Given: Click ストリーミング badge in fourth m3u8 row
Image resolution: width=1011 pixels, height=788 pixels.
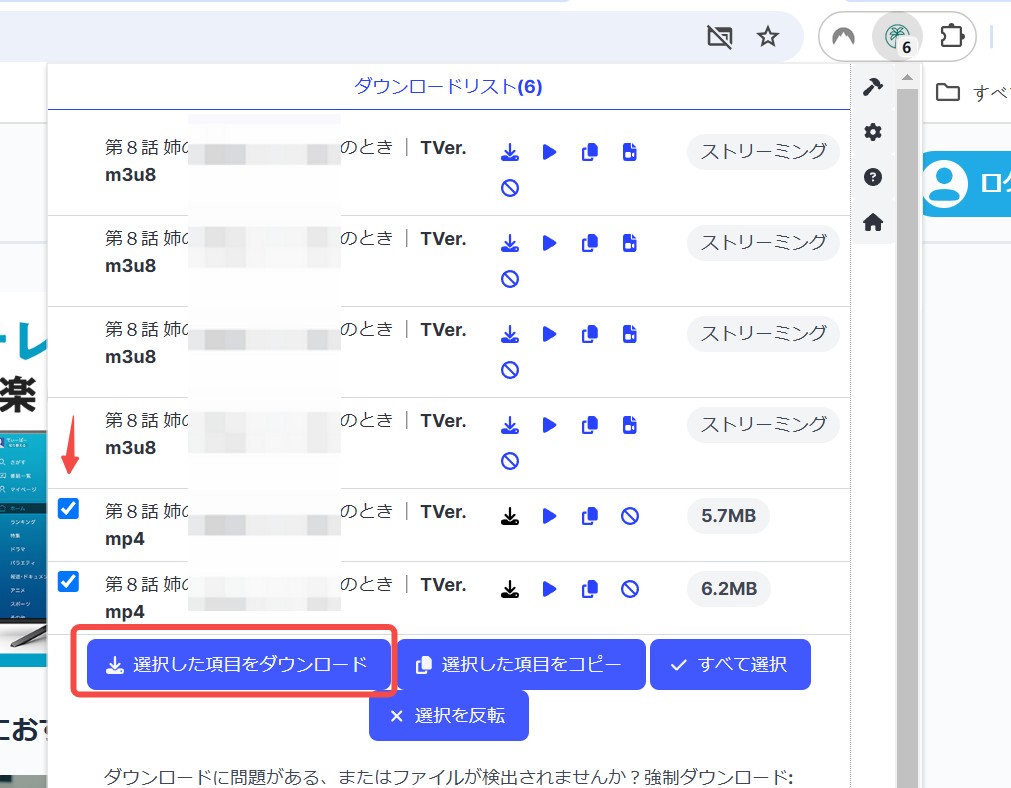Looking at the screenshot, I should coord(763,425).
